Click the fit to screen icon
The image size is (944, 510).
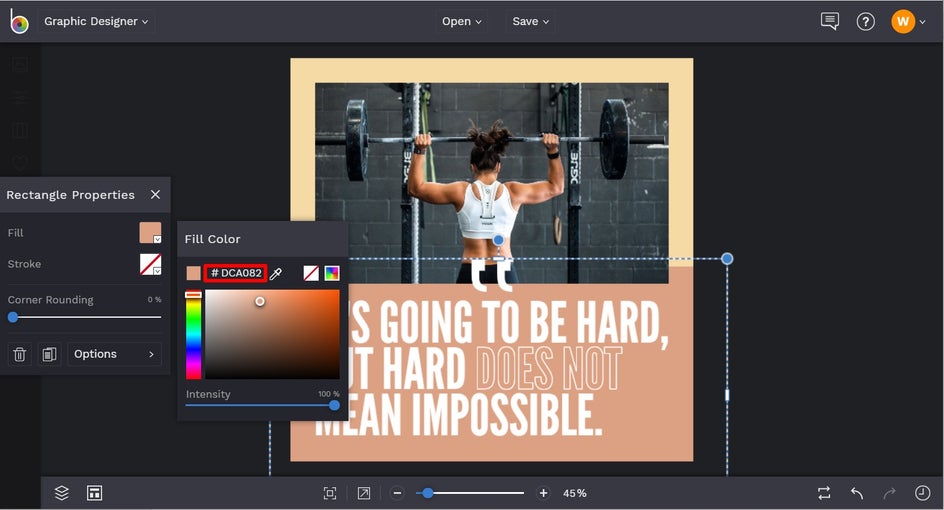(330, 493)
